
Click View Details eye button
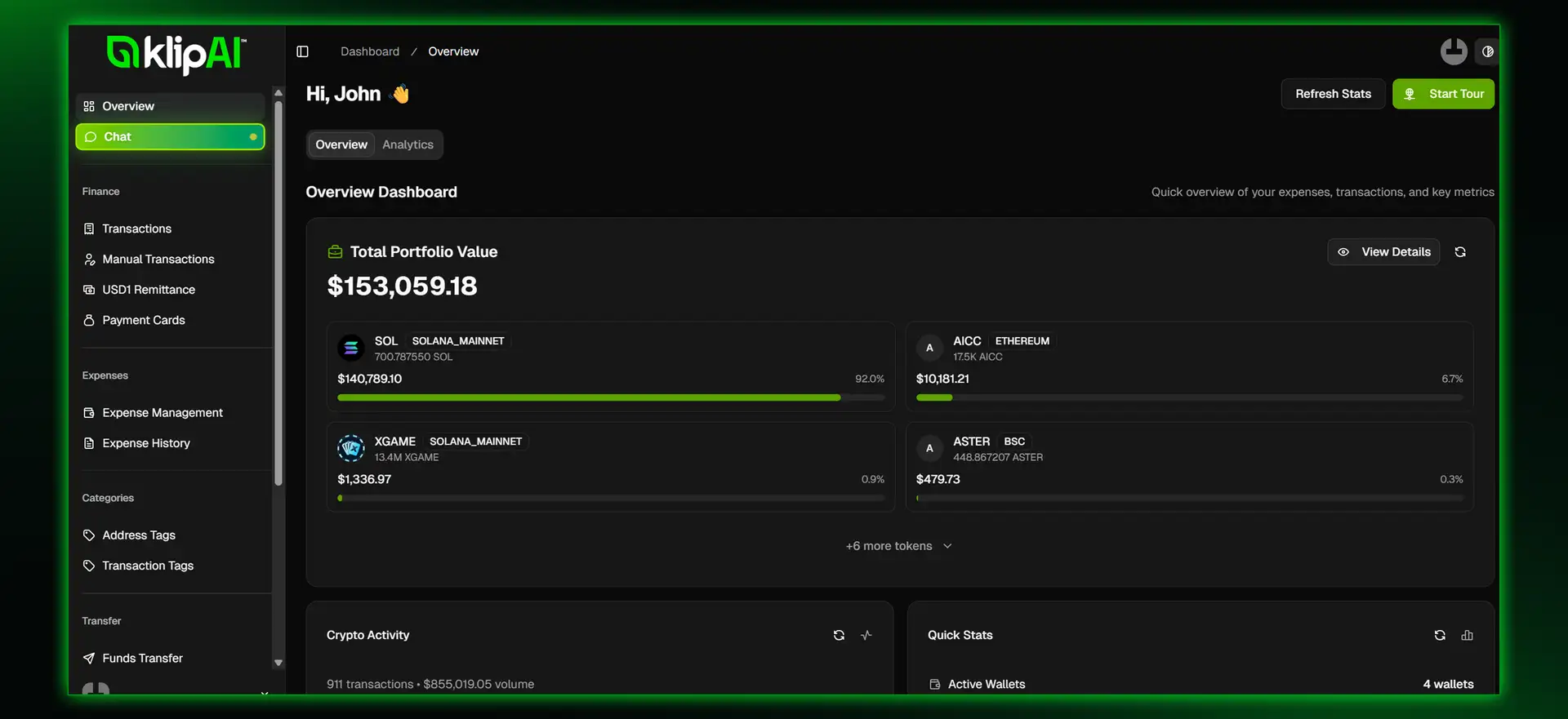click(x=1383, y=252)
